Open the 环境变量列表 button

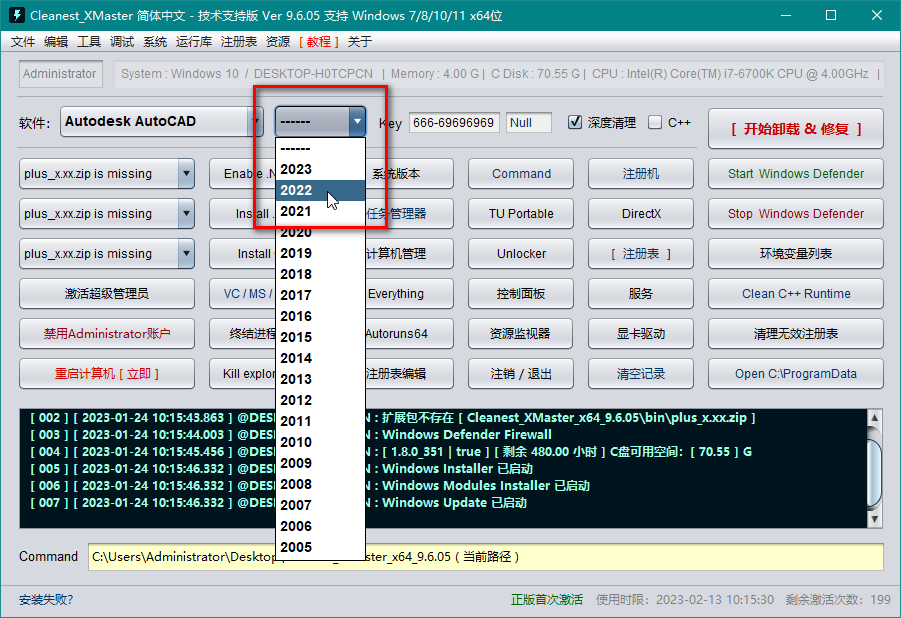coord(796,254)
